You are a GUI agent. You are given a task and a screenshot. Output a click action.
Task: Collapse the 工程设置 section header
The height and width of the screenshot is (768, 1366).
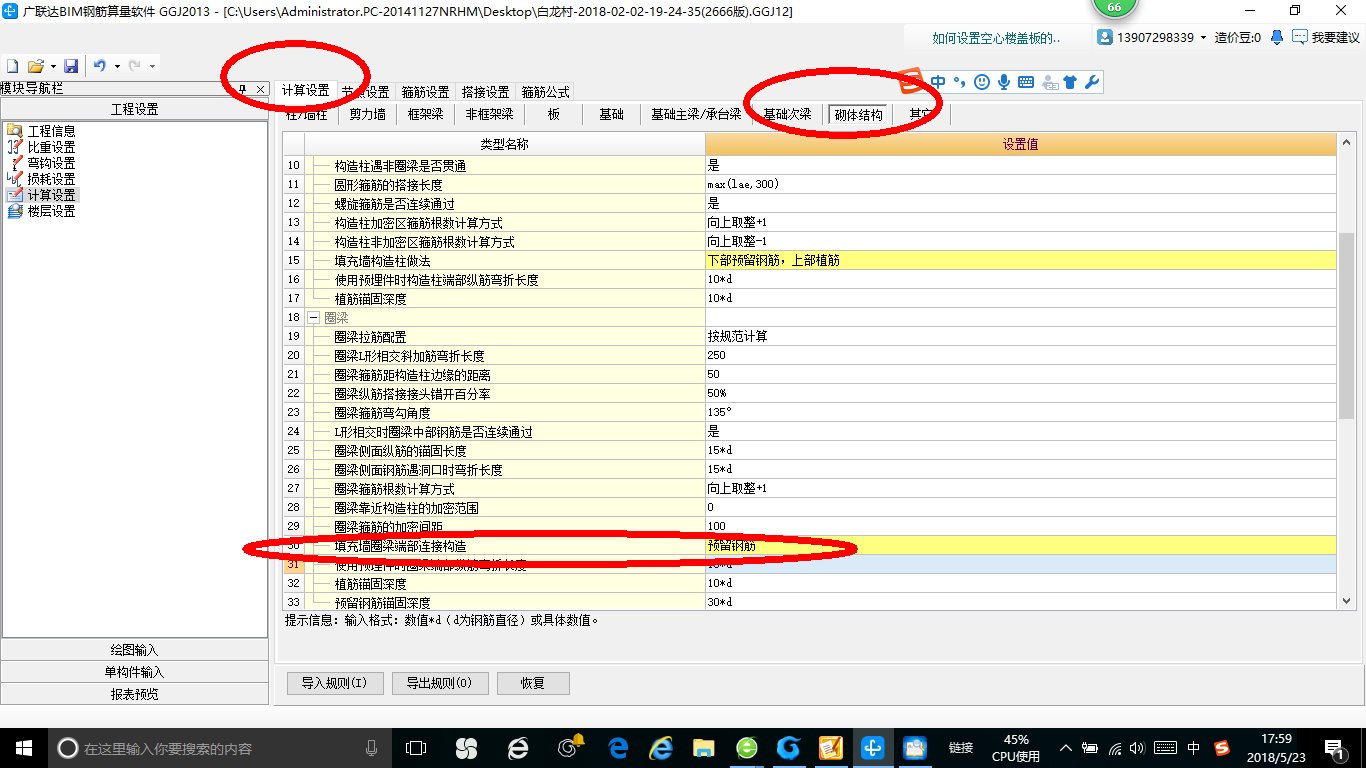pos(135,109)
